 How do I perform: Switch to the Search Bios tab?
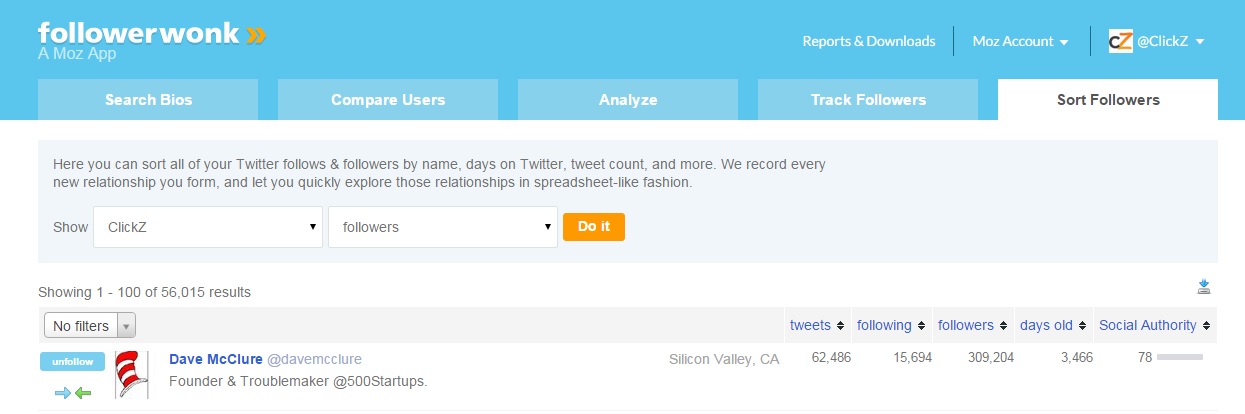point(148,100)
